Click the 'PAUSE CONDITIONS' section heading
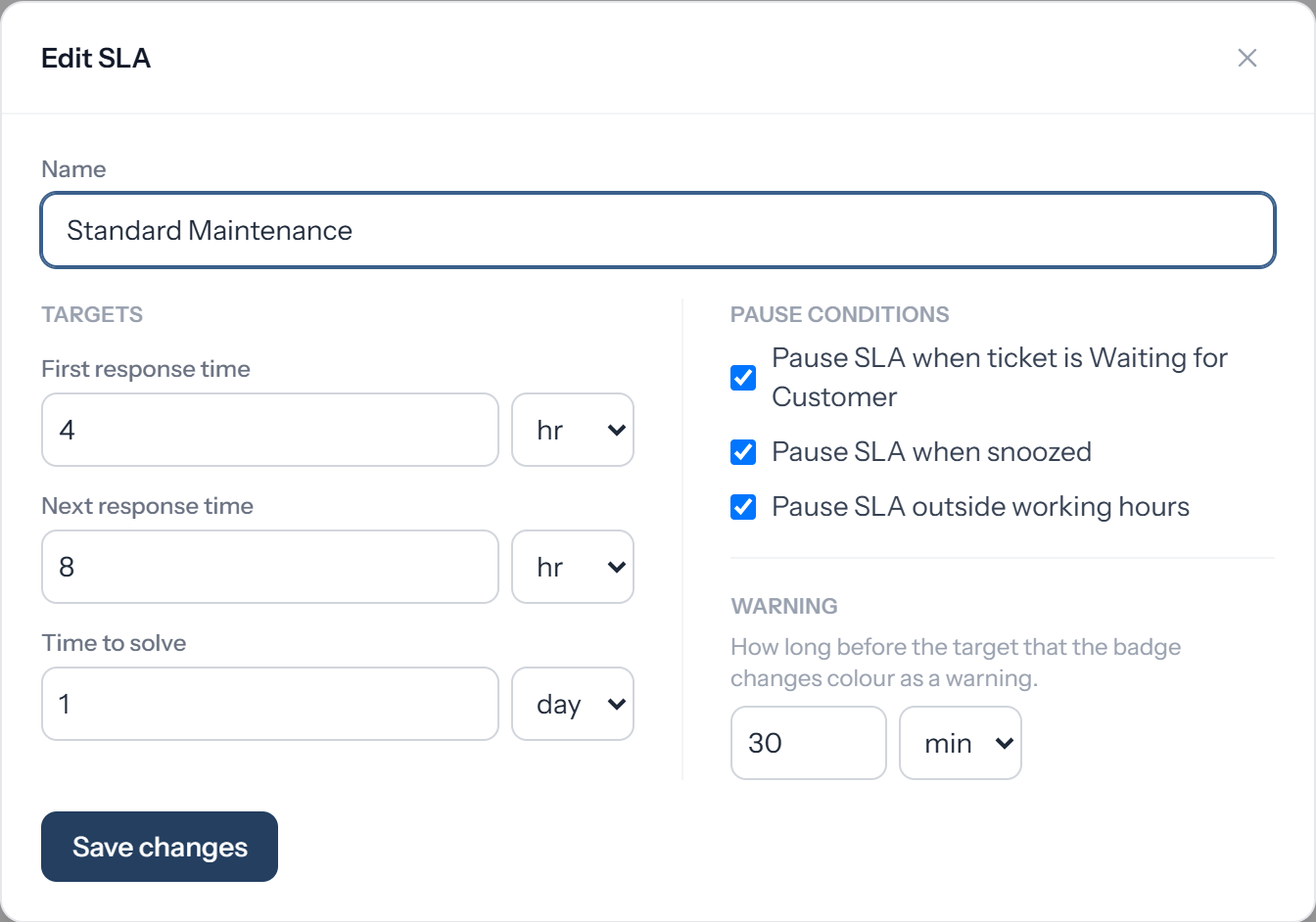Screen dimensions: 1316x922 tap(840, 314)
